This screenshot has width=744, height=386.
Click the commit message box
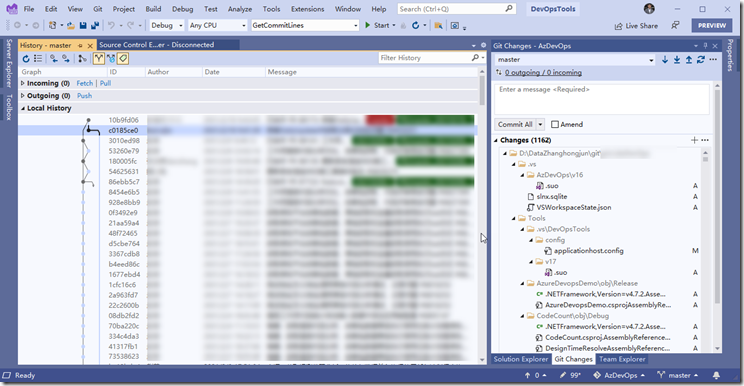(x=602, y=99)
